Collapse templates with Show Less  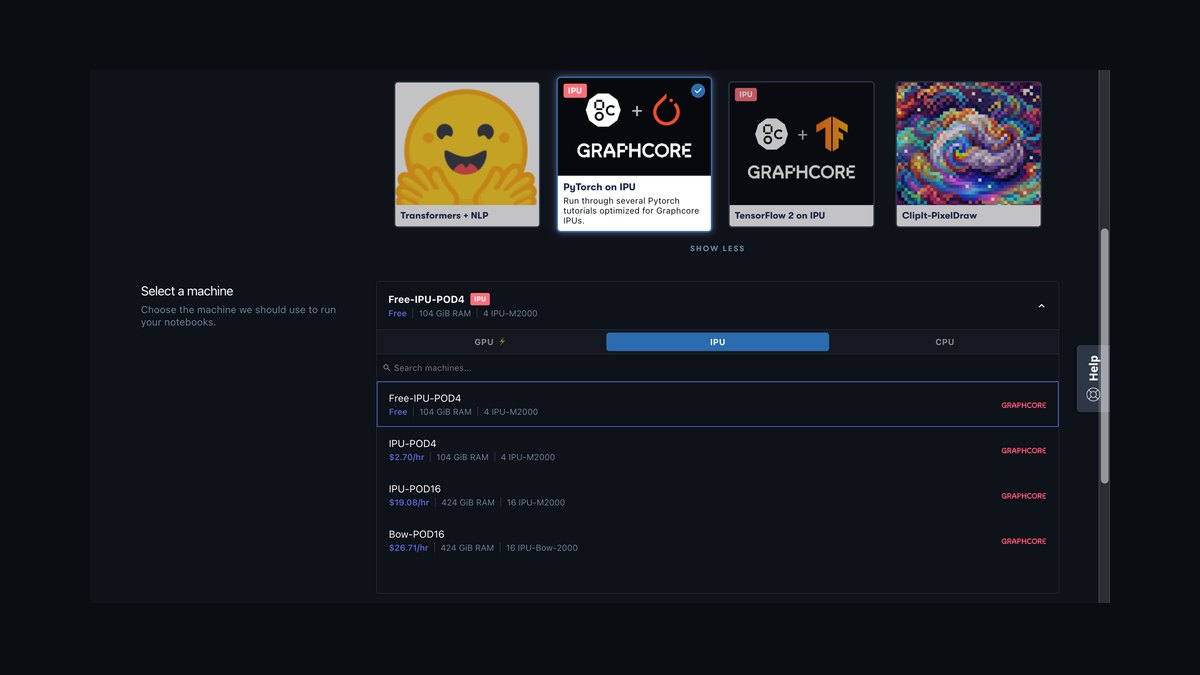pyautogui.click(x=717, y=248)
